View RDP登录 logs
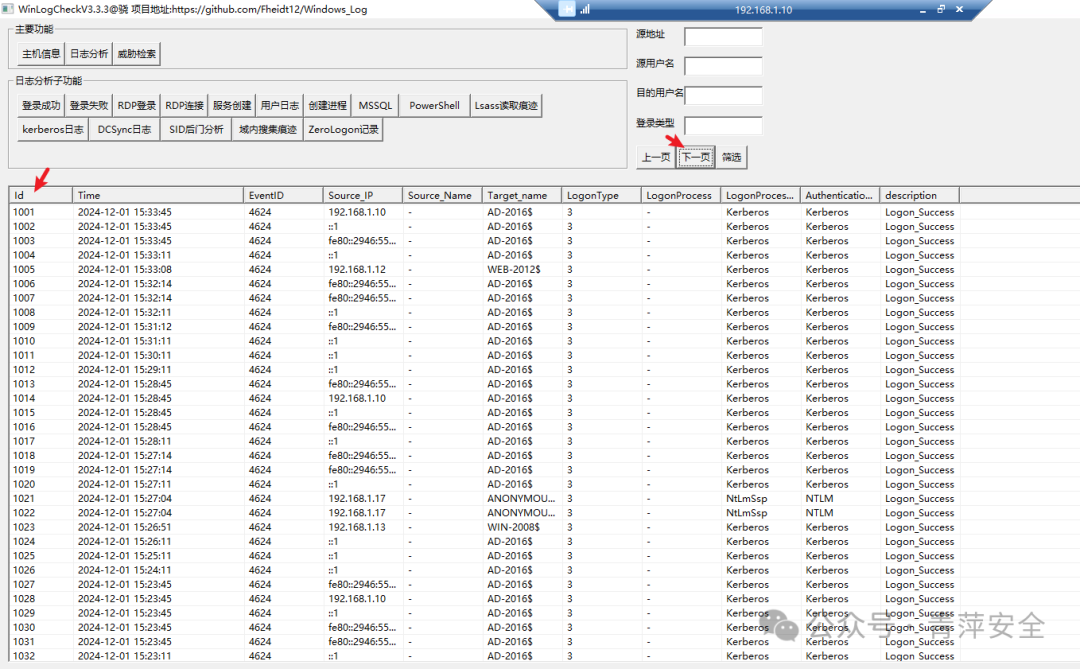Image resolution: width=1080 pixels, height=669 pixels. click(136, 105)
